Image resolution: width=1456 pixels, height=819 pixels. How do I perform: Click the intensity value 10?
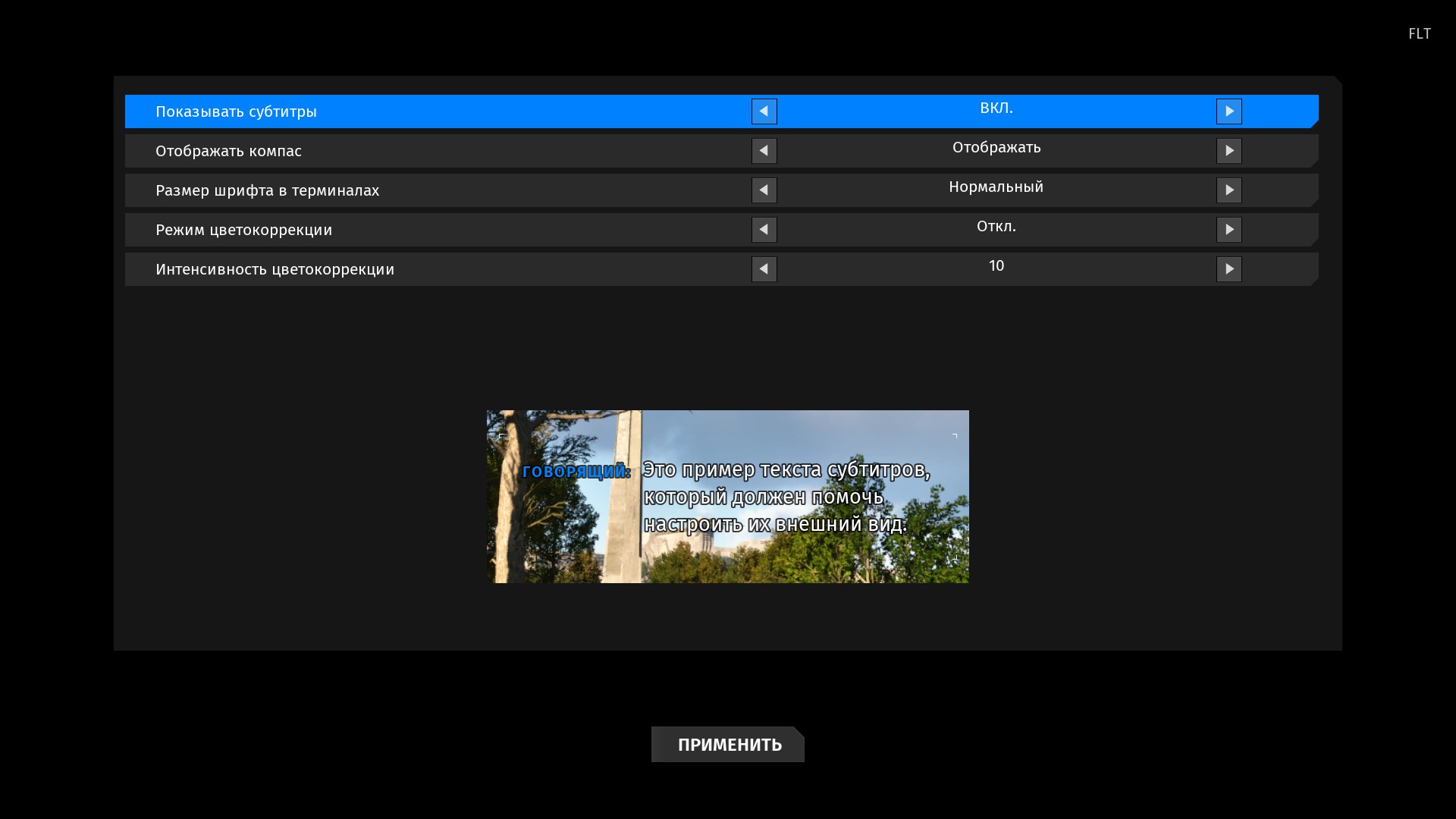(x=996, y=266)
